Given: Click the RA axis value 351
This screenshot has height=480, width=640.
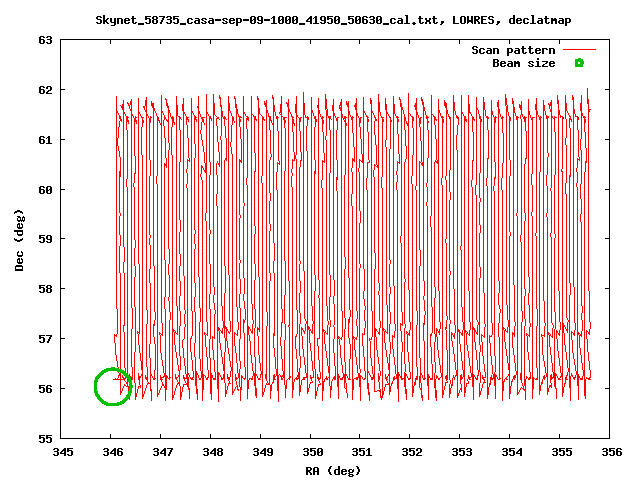Looking at the screenshot, I should 362,452.
